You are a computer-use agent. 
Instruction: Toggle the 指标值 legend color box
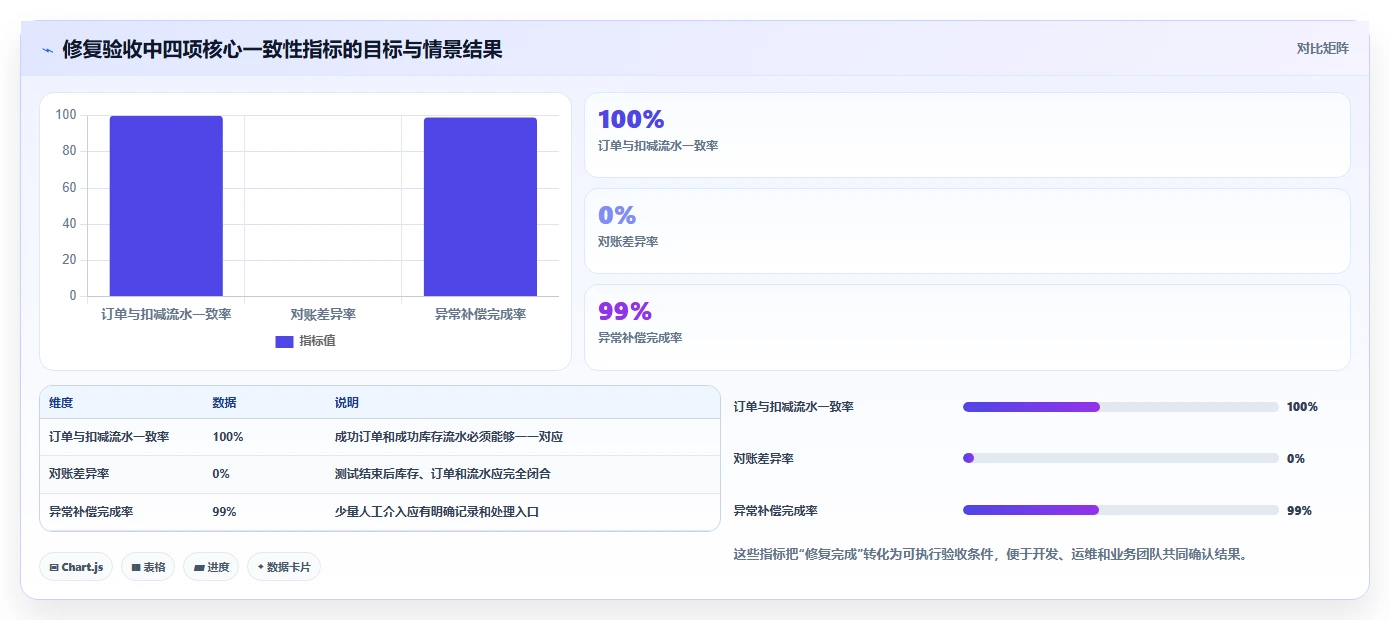(284, 342)
